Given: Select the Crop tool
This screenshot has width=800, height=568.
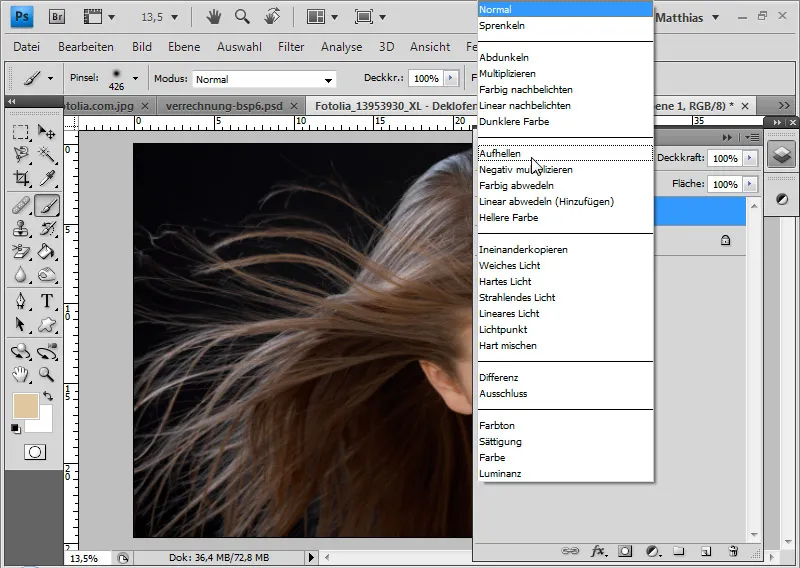Looking at the screenshot, I should tap(20, 178).
